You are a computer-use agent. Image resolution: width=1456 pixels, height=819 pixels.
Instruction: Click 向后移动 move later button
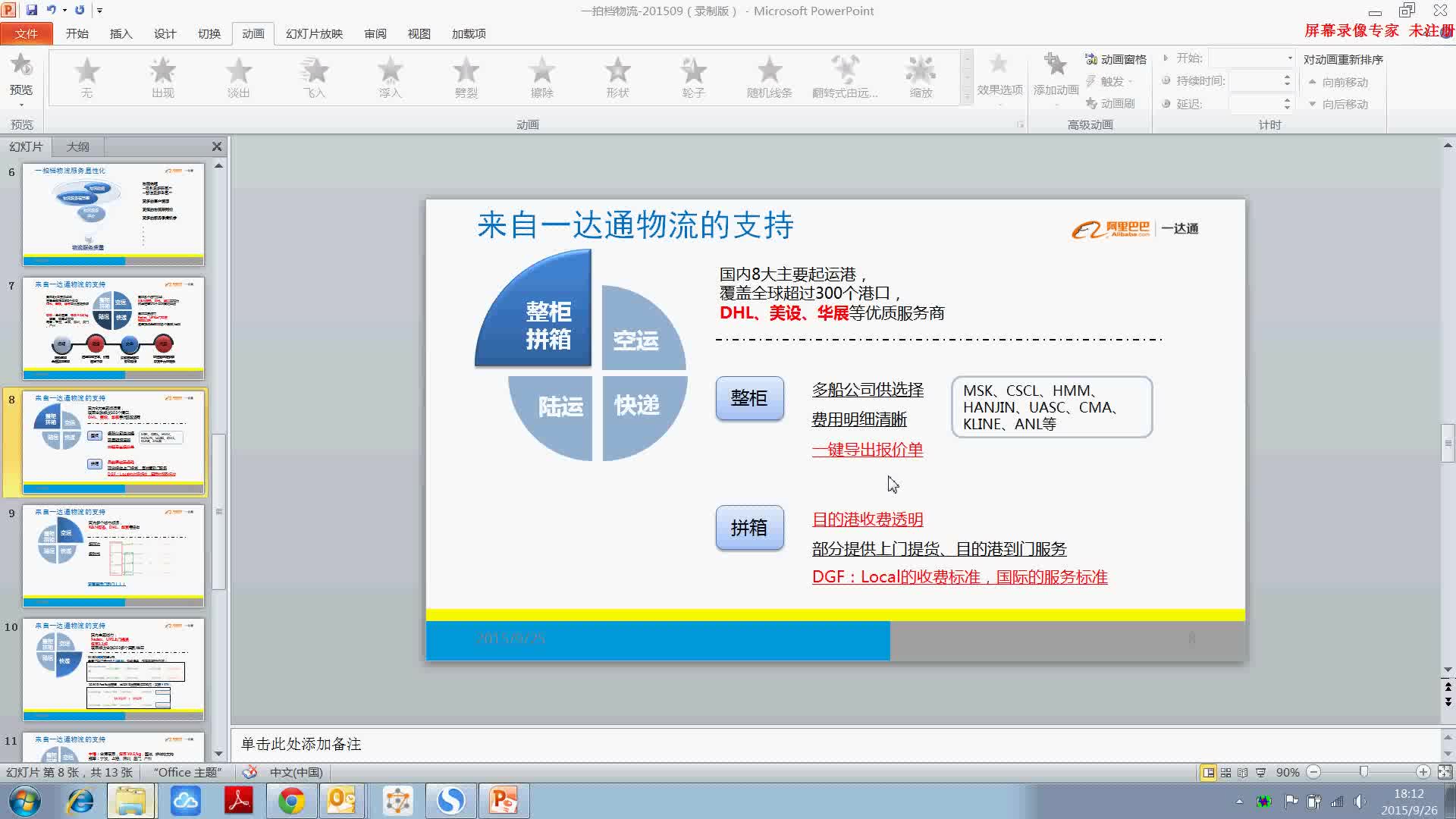[1338, 104]
